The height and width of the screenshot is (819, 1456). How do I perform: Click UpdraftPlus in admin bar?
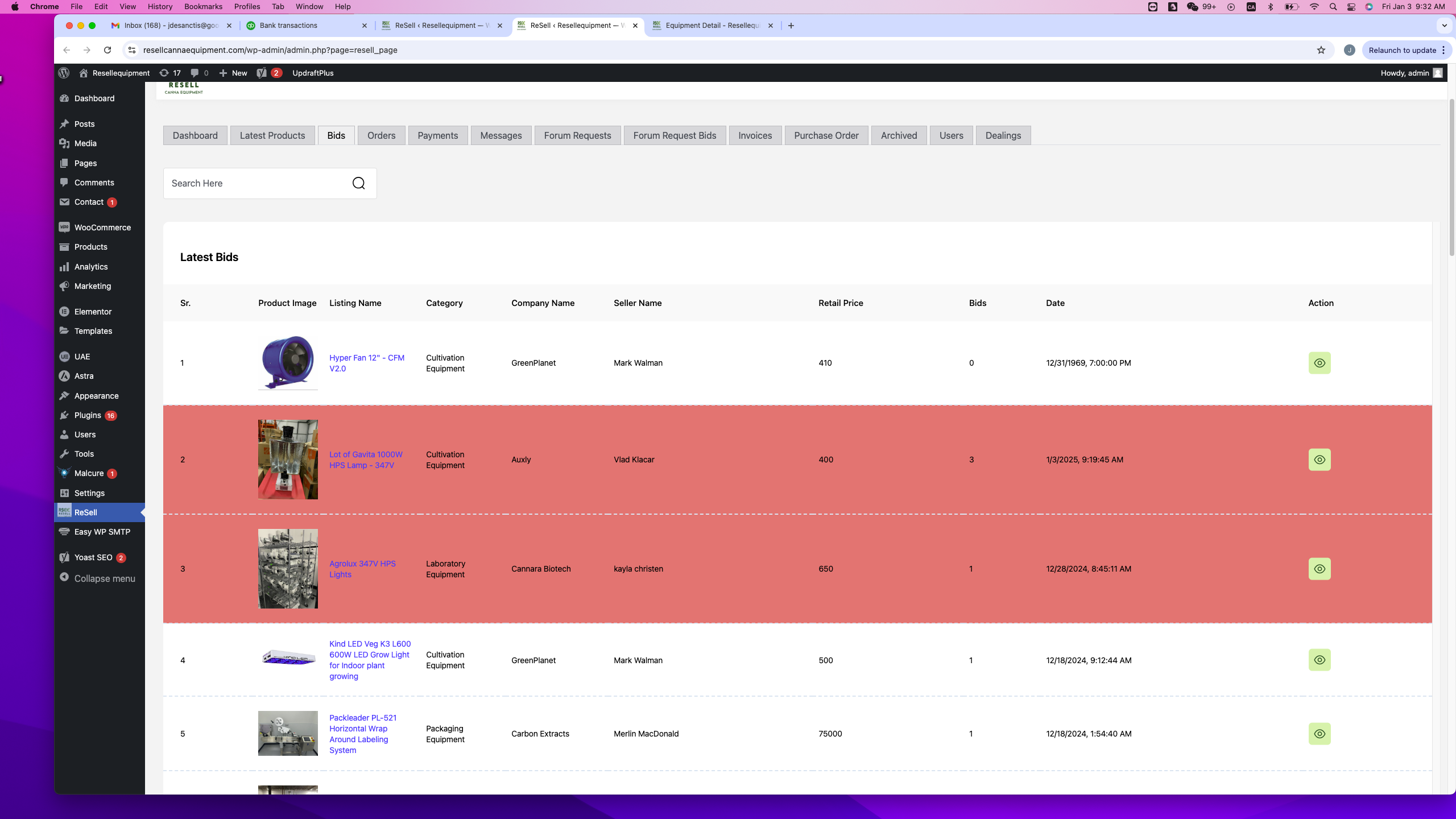[x=313, y=73]
